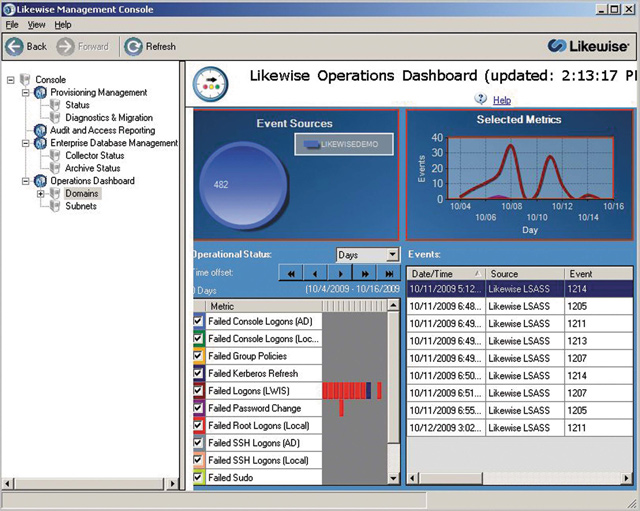
Task: Click the Metric column header
Action: point(263,306)
